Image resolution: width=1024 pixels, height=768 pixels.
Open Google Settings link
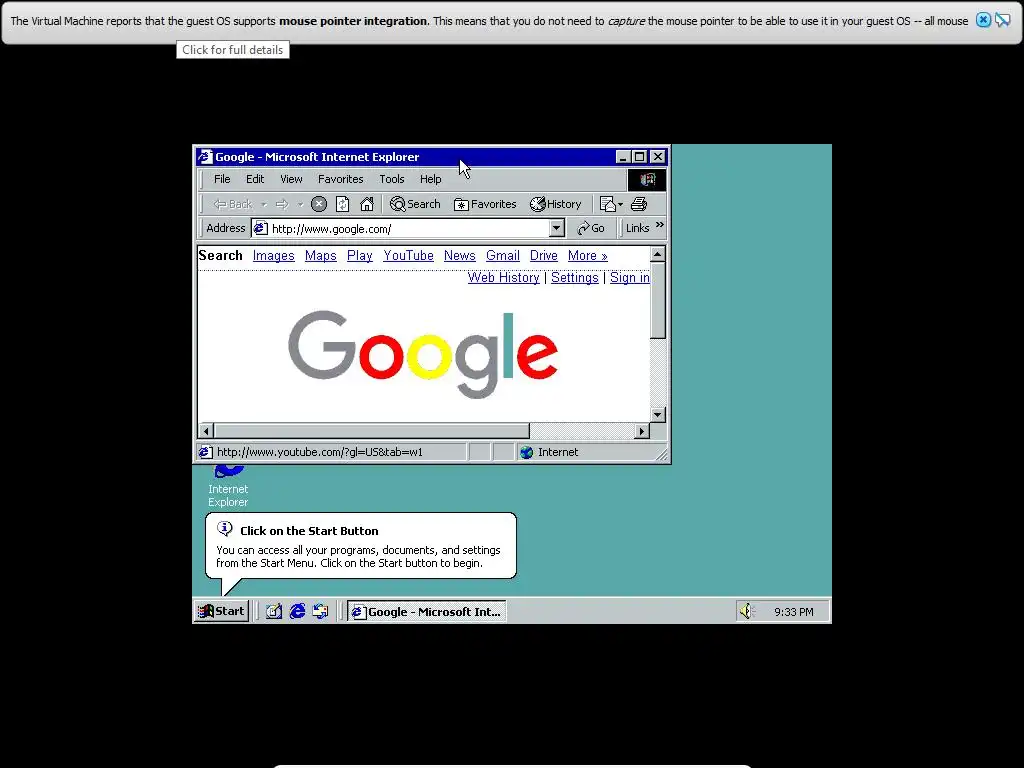(x=575, y=278)
